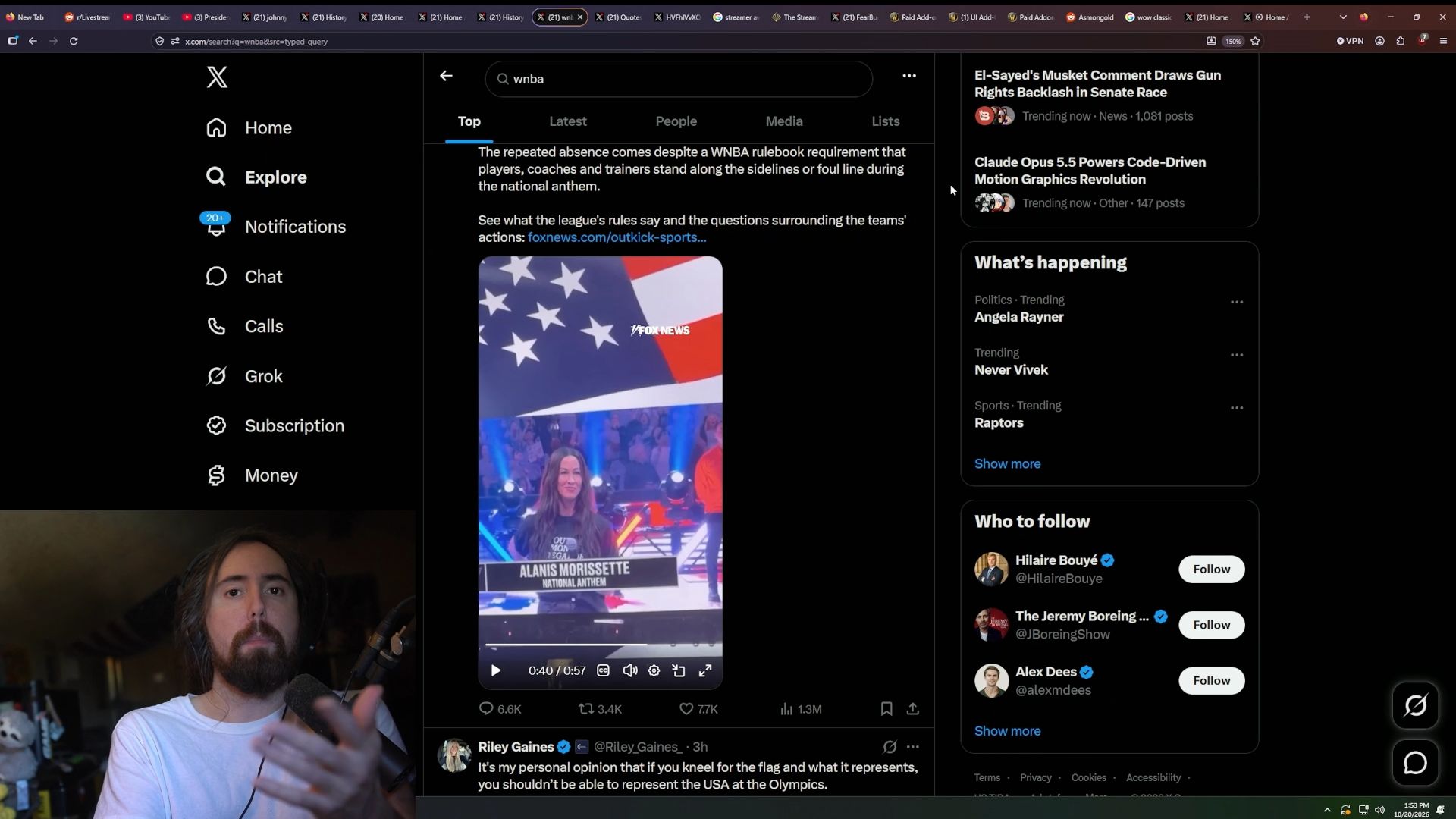The image size is (1456, 819).
Task: Toggle video closed captions
Action: click(603, 670)
